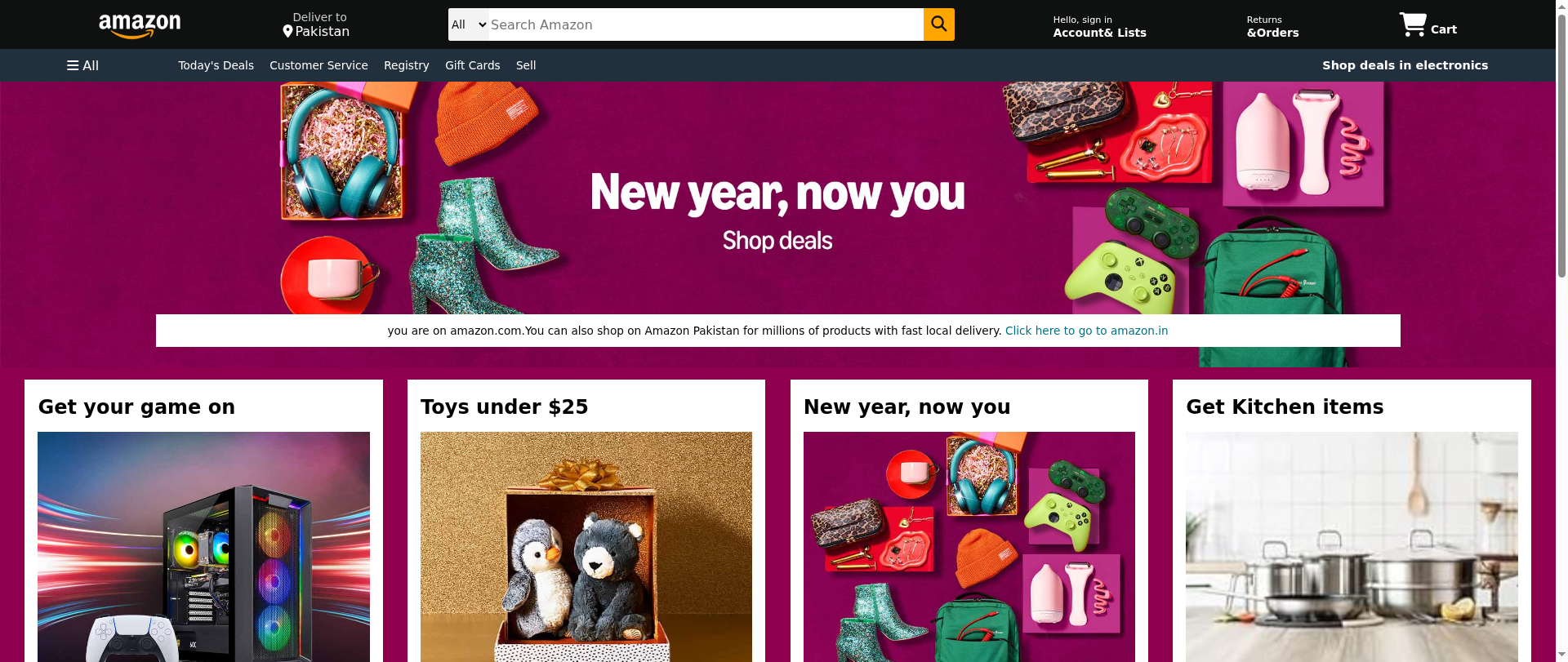Open Account & Lists menu
Screen dimensions: 1568x662
coord(1099,27)
